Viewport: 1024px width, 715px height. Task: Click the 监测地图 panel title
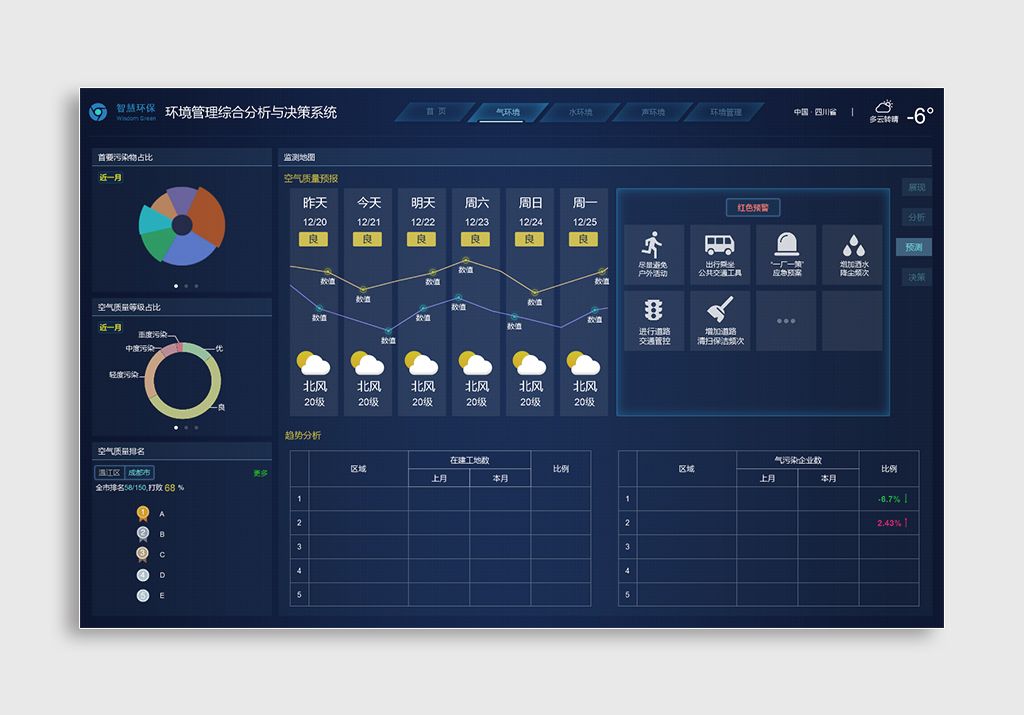299,157
